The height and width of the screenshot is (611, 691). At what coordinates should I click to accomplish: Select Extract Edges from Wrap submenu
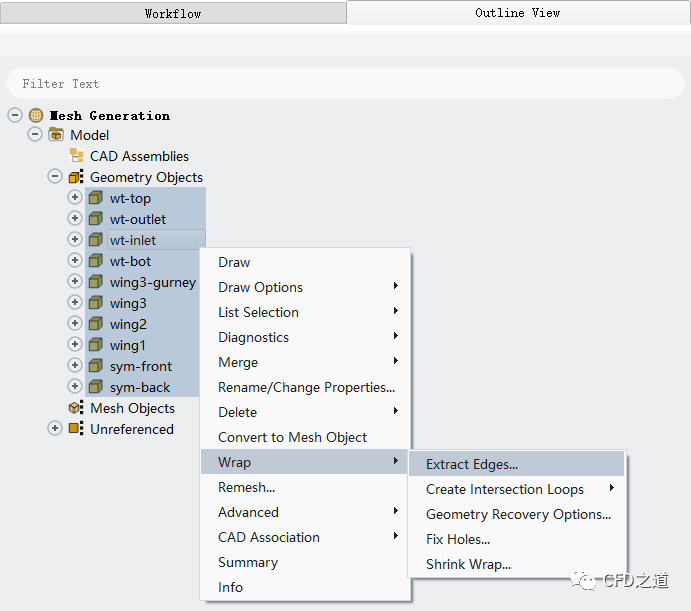(472, 464)
